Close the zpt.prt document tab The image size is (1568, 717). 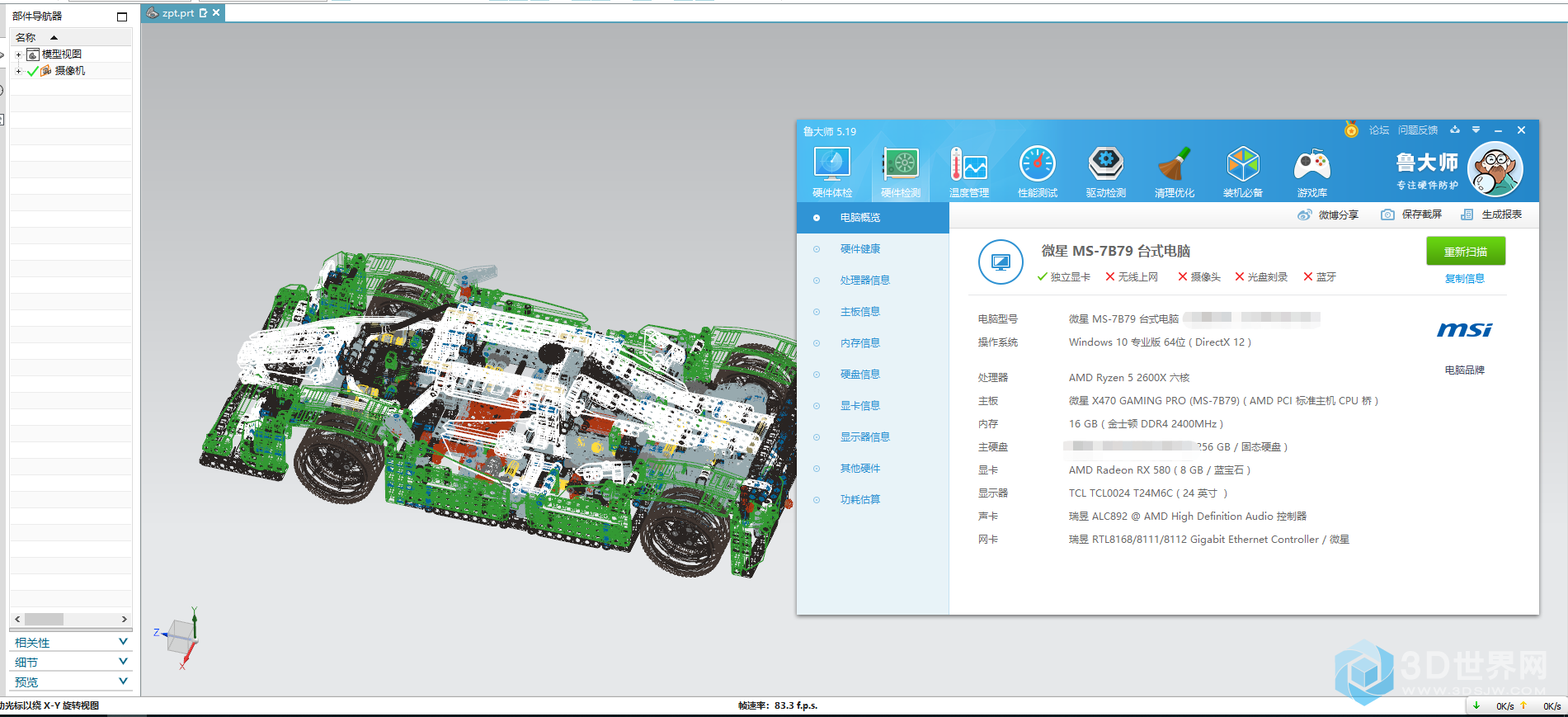pyautogui.click(x=216, y=12)
